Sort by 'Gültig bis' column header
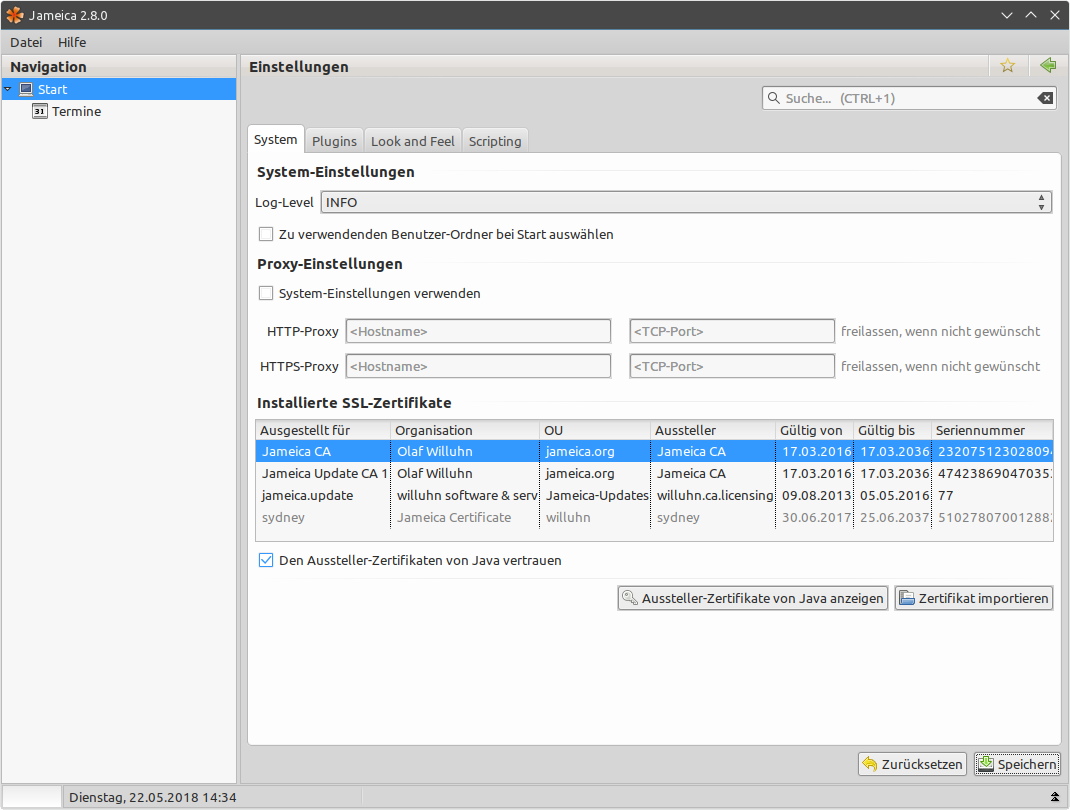 pos(893,431)
